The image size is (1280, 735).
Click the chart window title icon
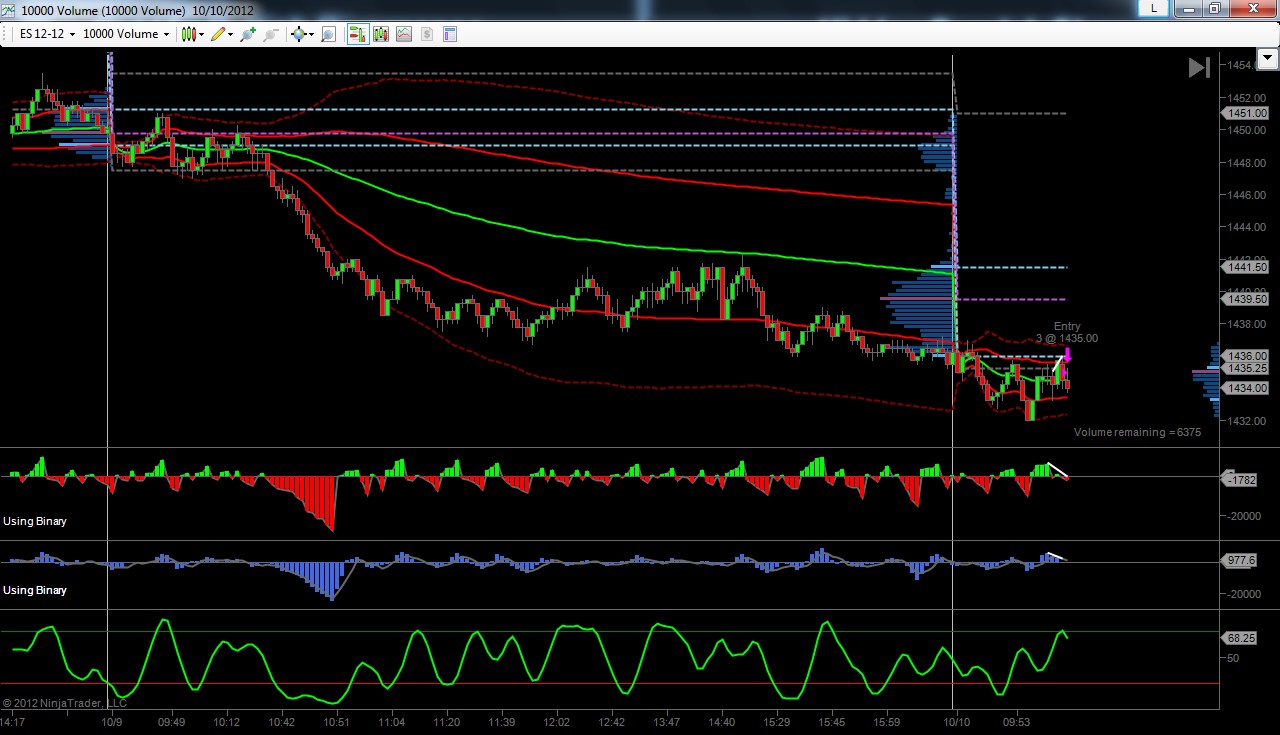tap(10, 10)
